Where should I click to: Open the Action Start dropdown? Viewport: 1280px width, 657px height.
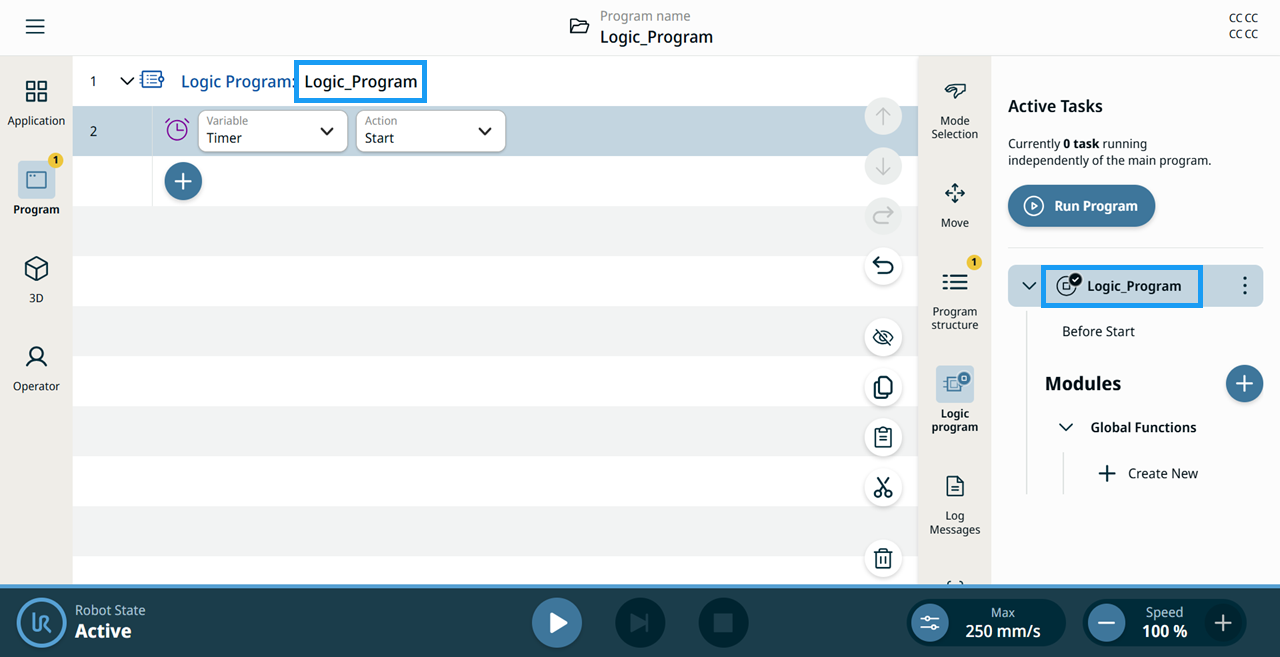coord(431,131)
